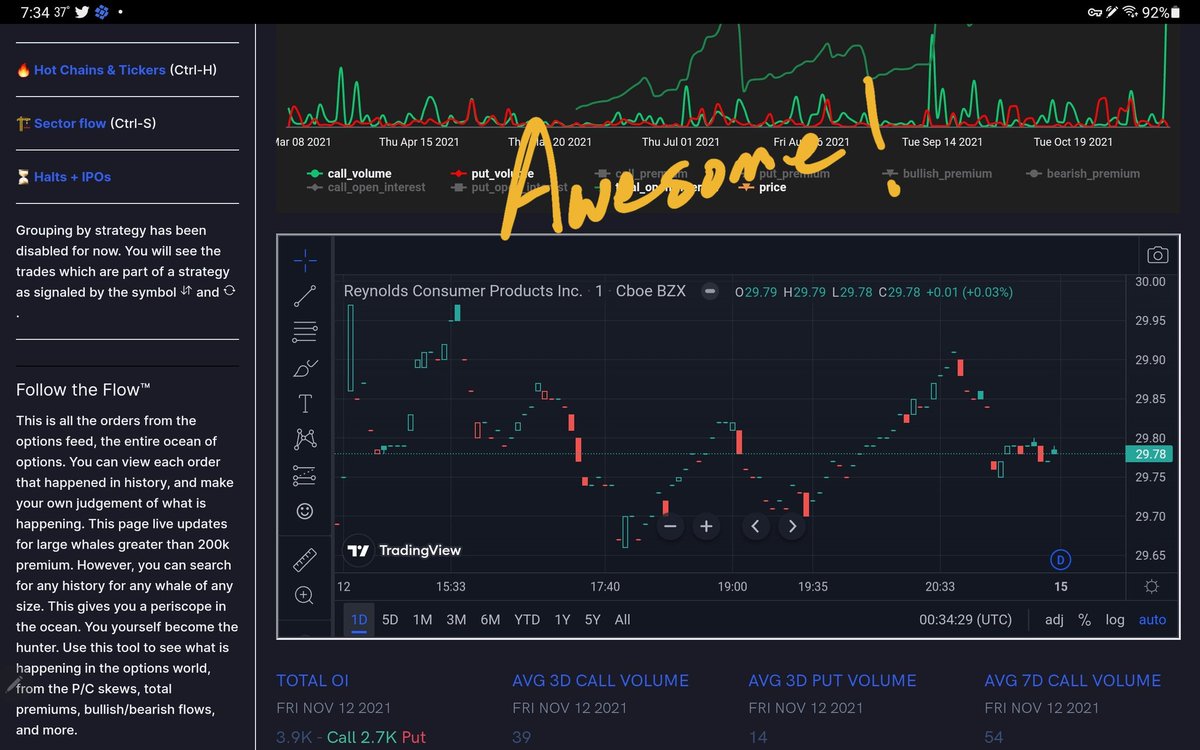Open the pencil edit icon
The height and width of the screenshot is (750, 1200).
coord(14,685)
